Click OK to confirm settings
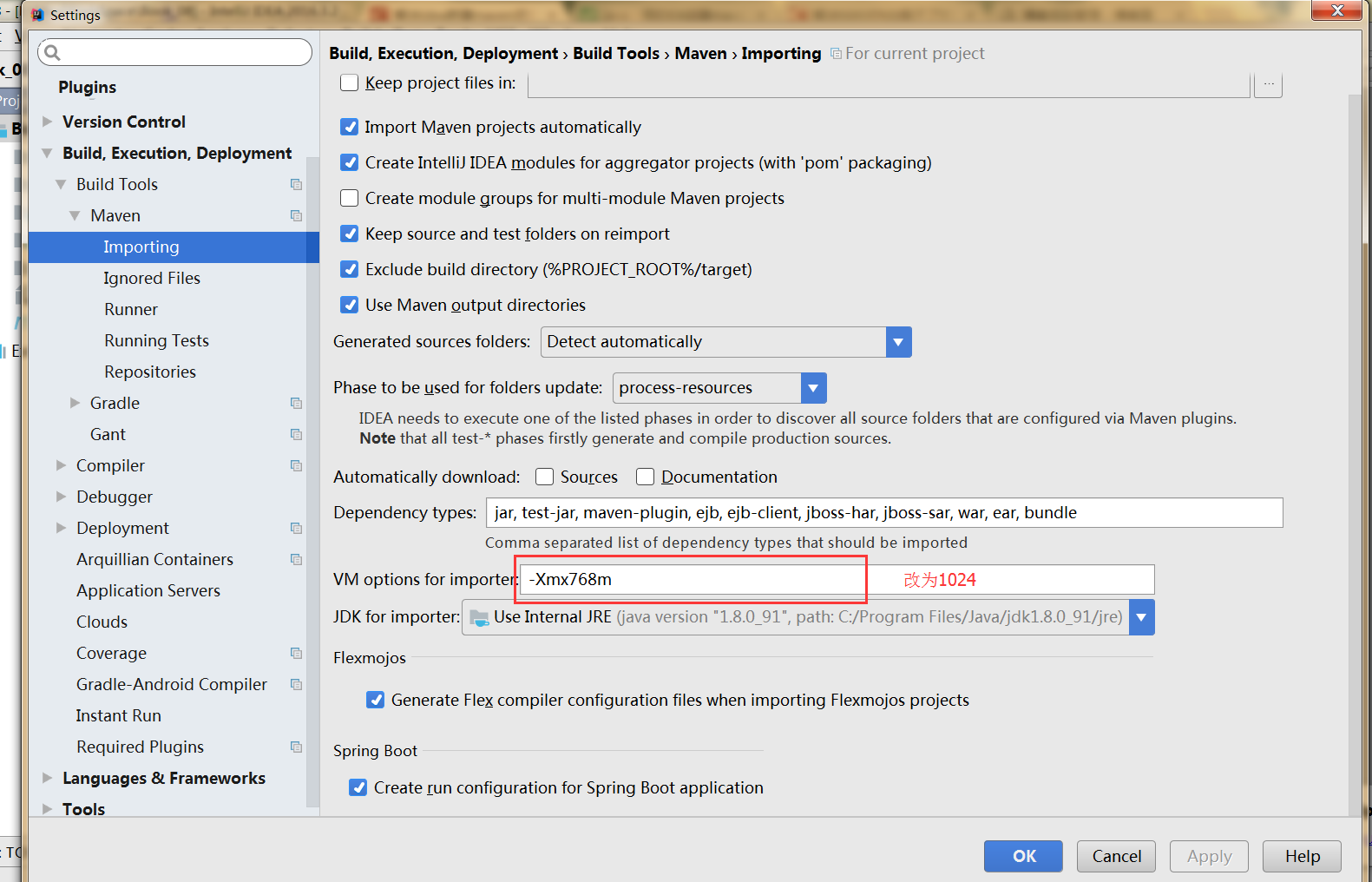The height and width of the screenshot is (882, 1372). (x=1023, y=856)
